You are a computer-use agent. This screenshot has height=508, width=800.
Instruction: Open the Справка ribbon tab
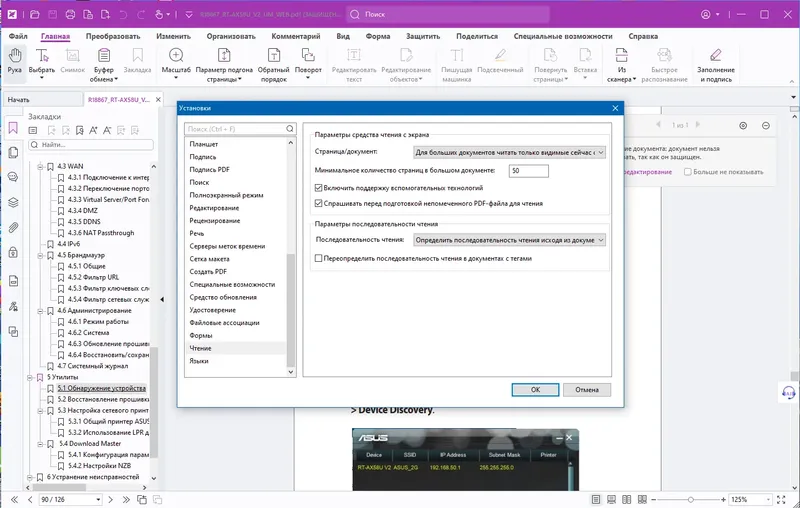click(x=643, y=36)
